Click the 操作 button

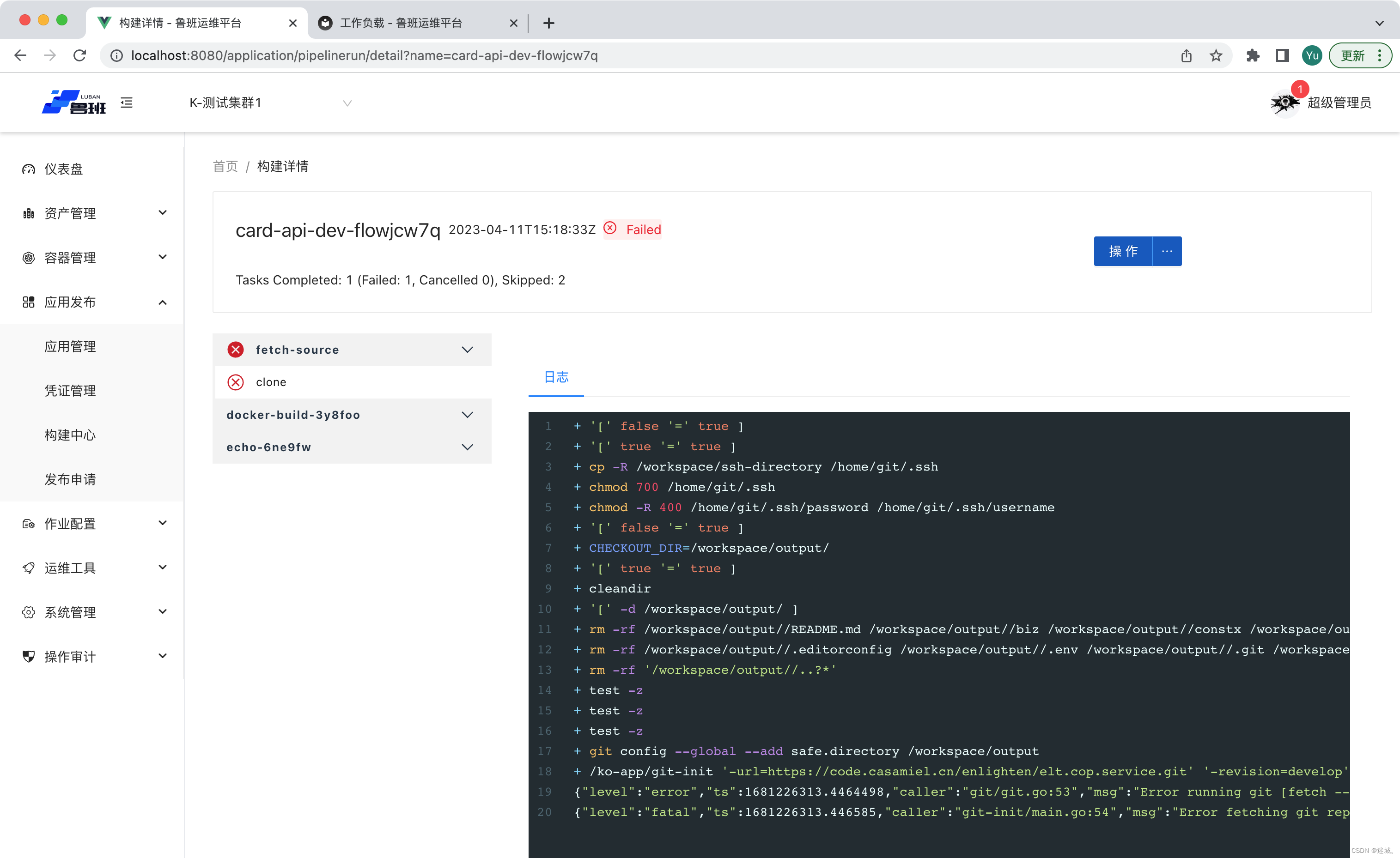click(1123, 251)
